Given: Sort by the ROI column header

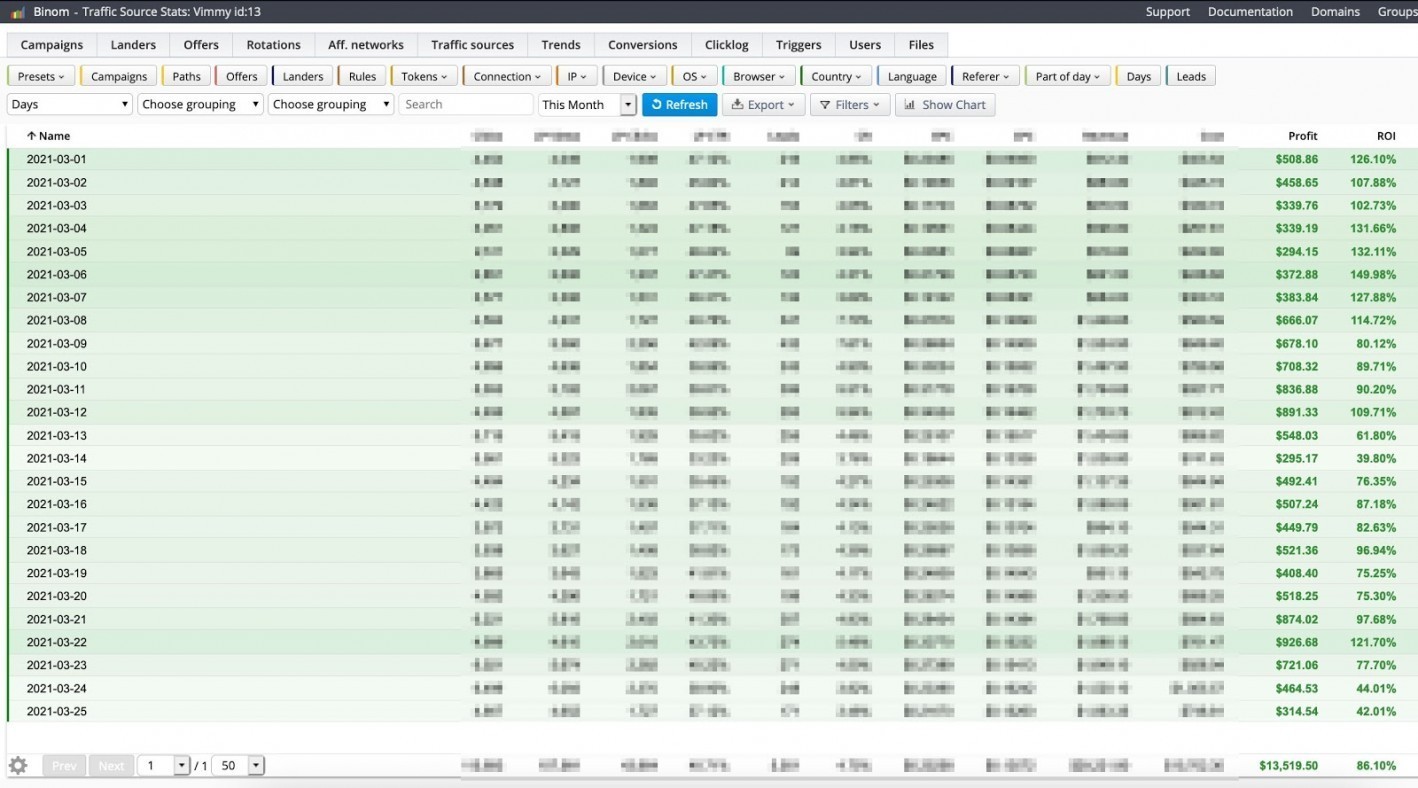Looking at the screenshot, I should point(1386,136).
